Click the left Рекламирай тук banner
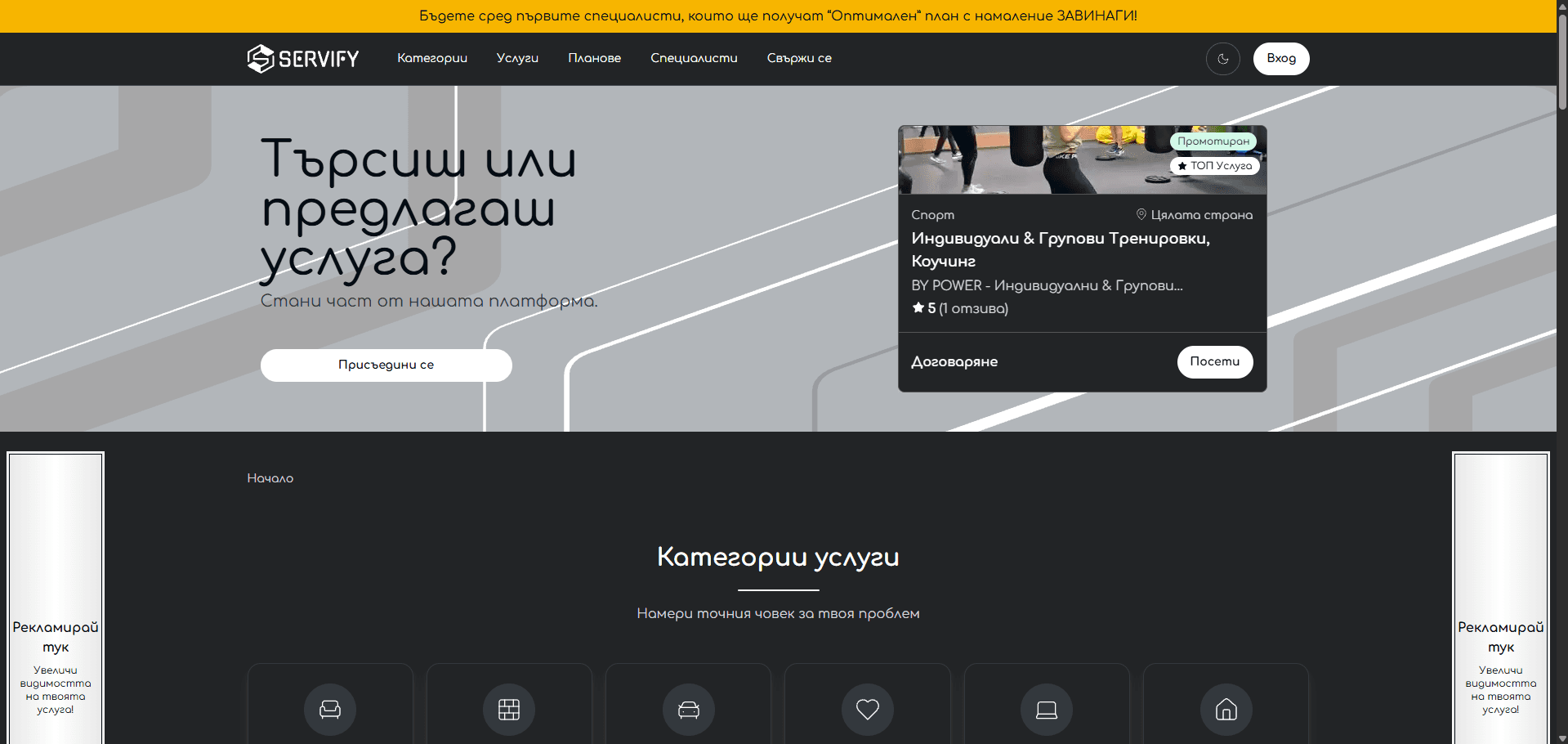1568x744 pixels. click(x=56, y=598)
